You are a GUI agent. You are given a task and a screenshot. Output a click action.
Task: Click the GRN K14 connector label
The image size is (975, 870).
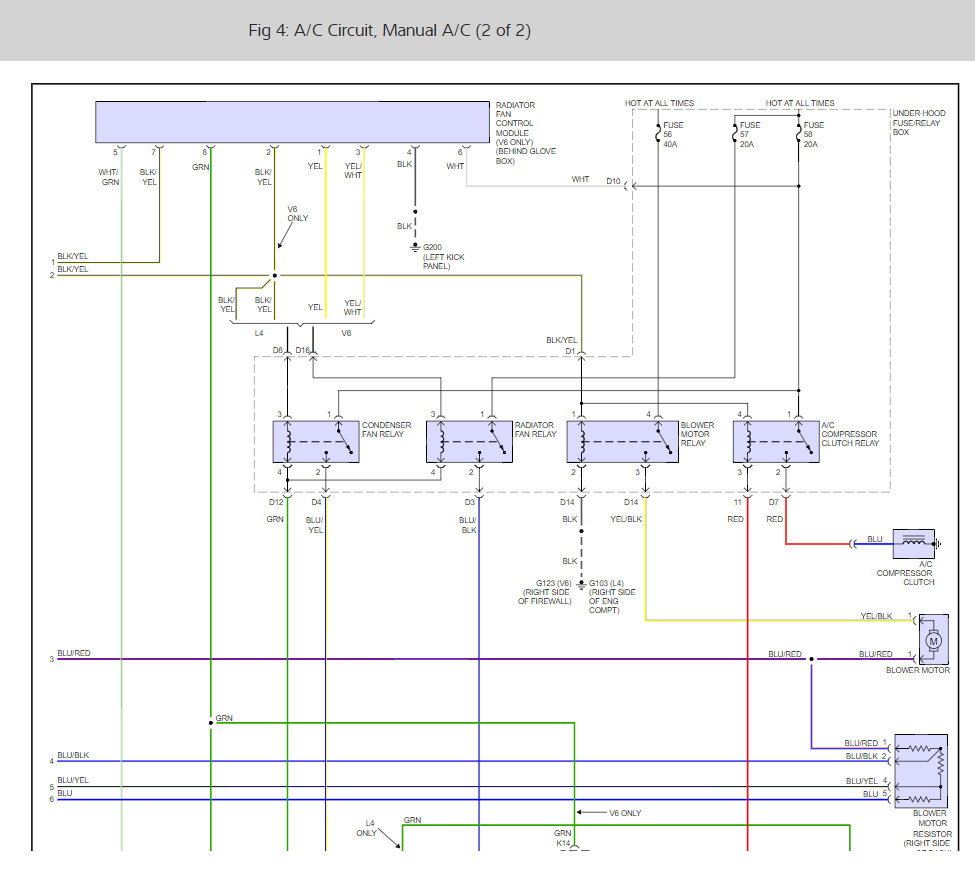562,838
